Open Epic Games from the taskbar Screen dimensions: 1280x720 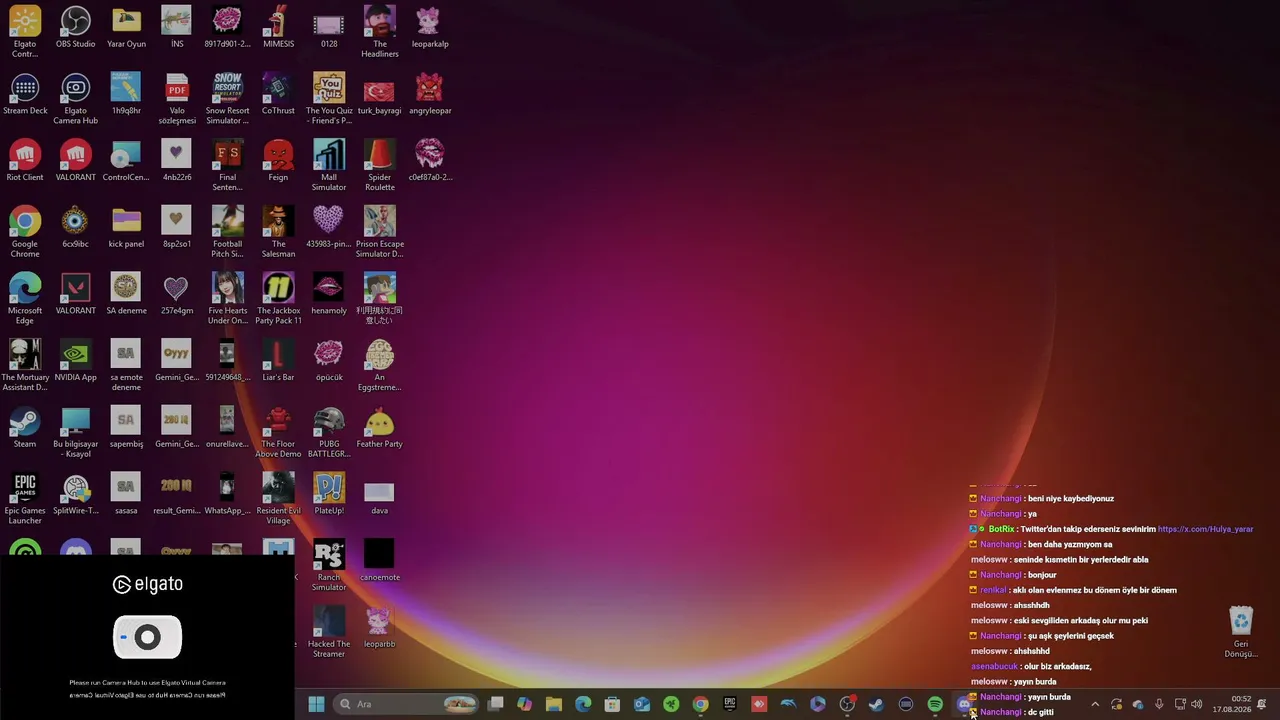coord(730,704)
